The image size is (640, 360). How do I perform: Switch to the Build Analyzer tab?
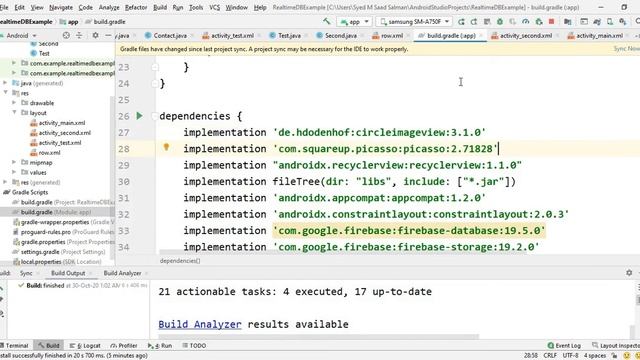coord(122,273)
